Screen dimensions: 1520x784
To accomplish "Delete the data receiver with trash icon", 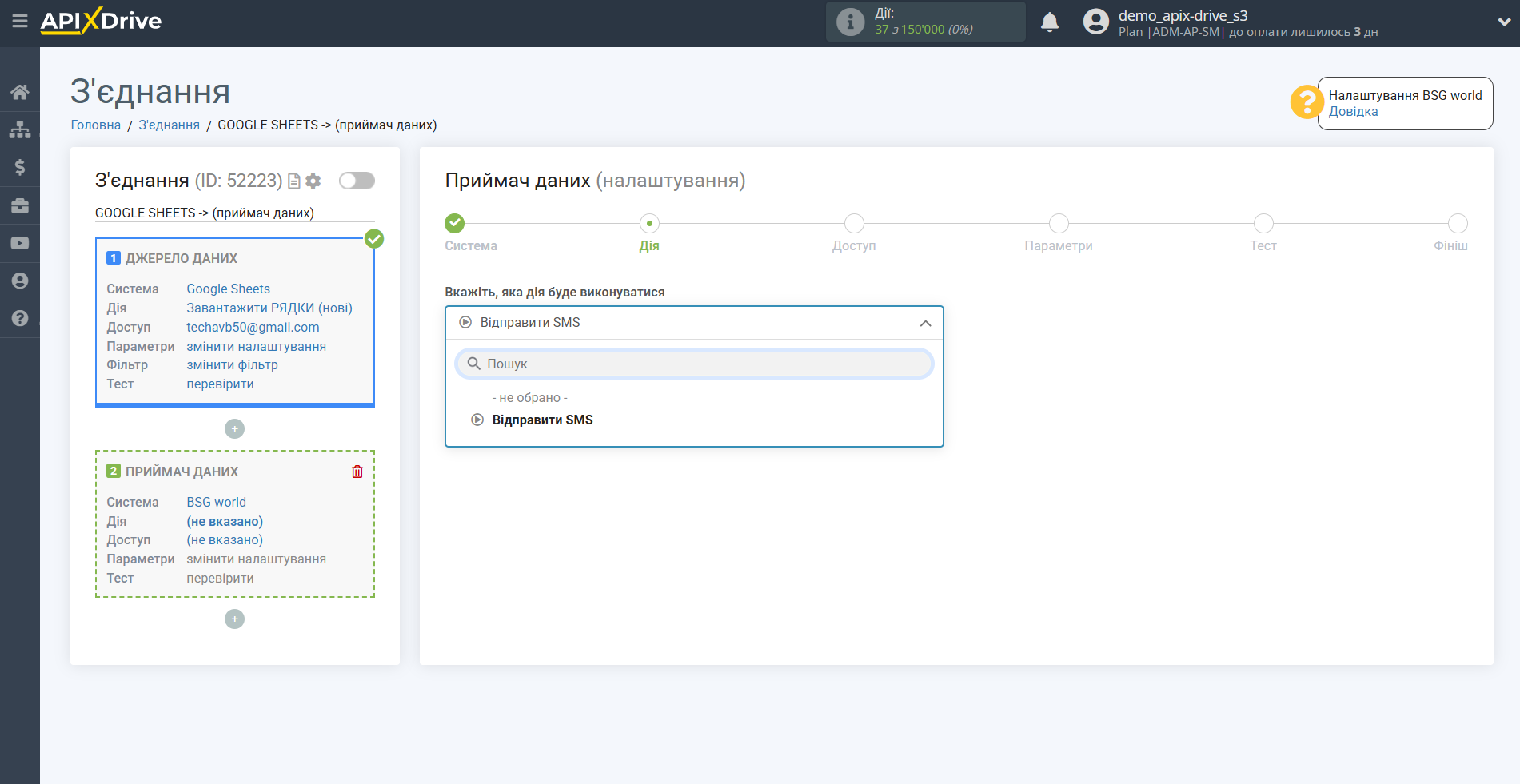I will coord(357,472).
